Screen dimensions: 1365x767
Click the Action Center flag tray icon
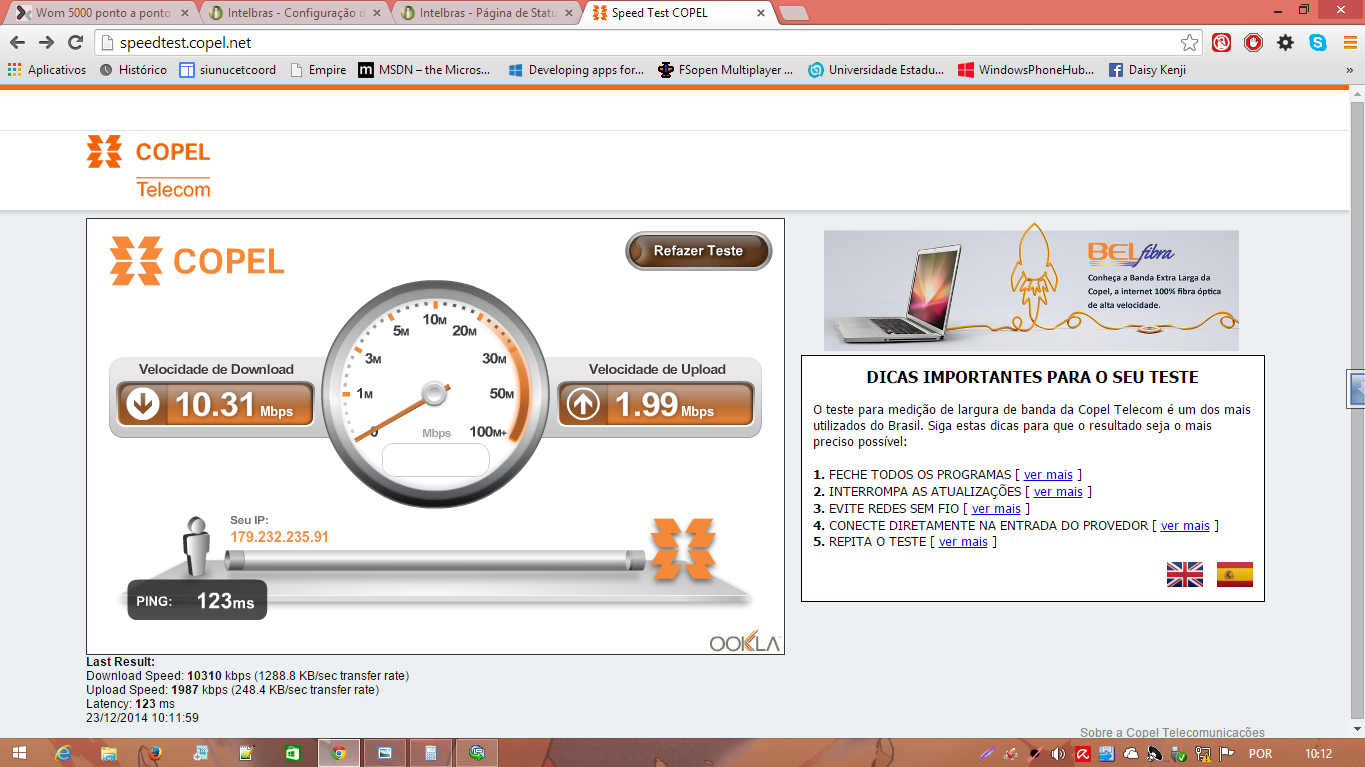coord(1226,753)
